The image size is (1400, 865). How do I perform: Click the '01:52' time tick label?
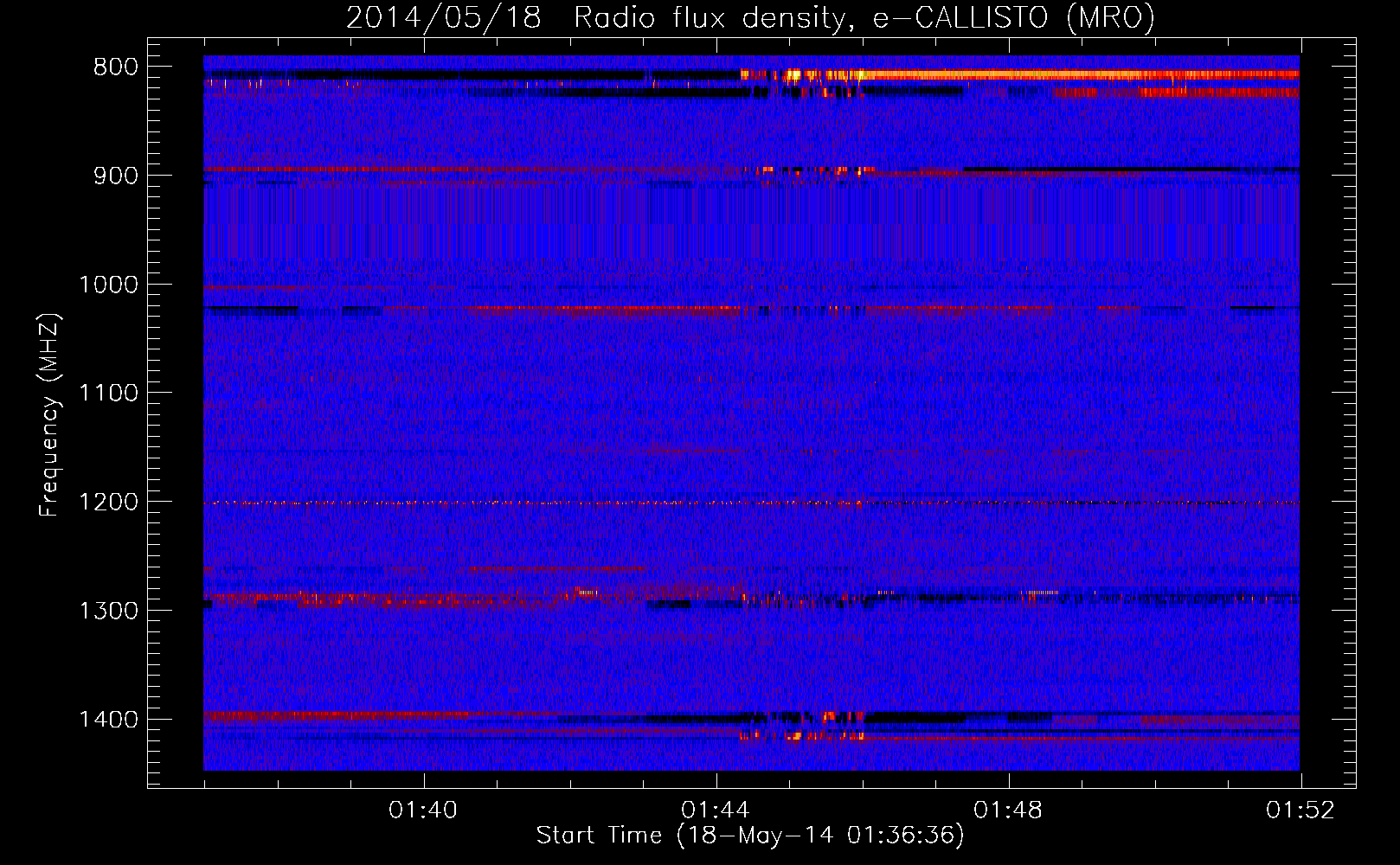(x=1300, y=811)
